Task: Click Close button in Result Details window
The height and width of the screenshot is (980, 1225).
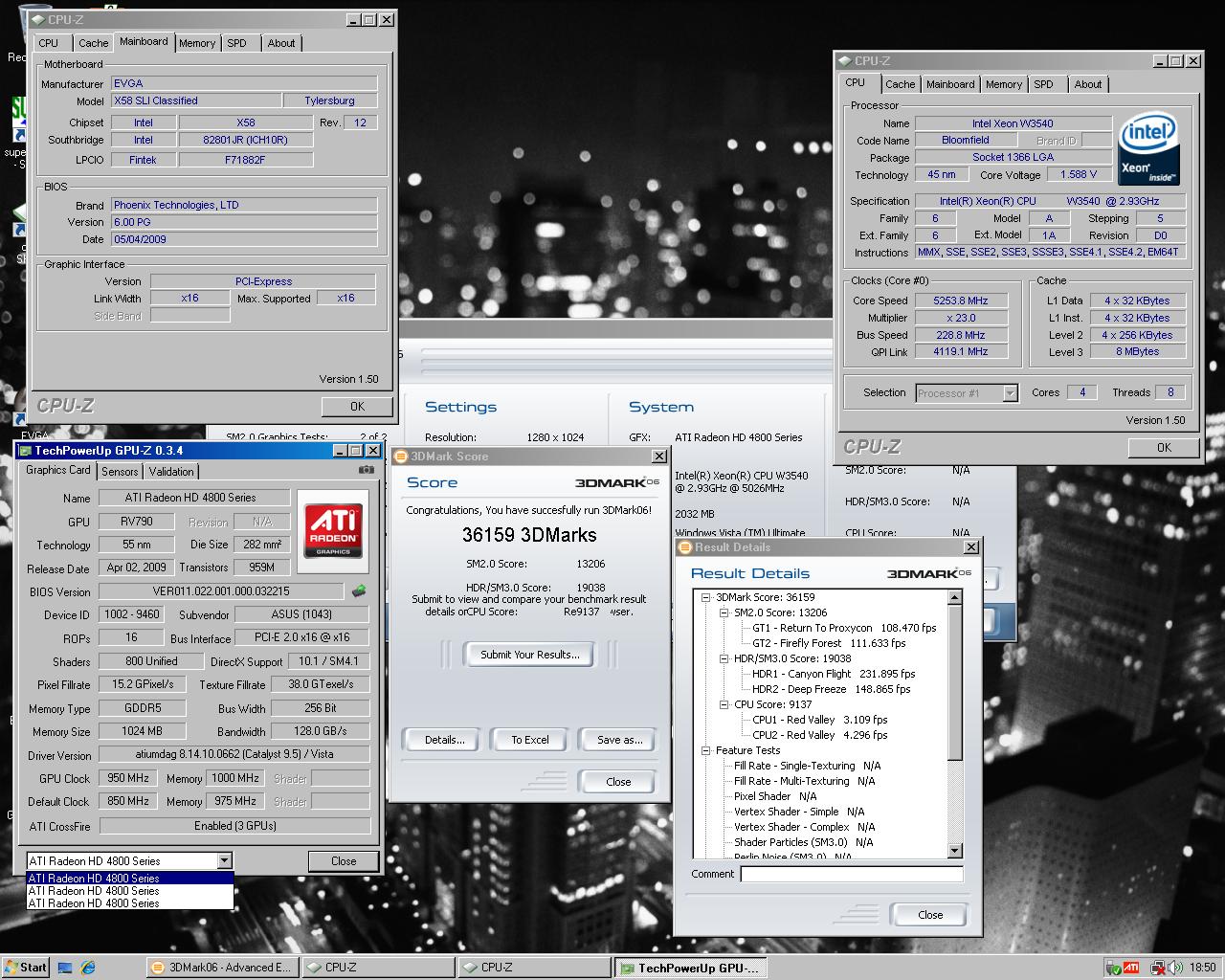Action: [929, 915]
